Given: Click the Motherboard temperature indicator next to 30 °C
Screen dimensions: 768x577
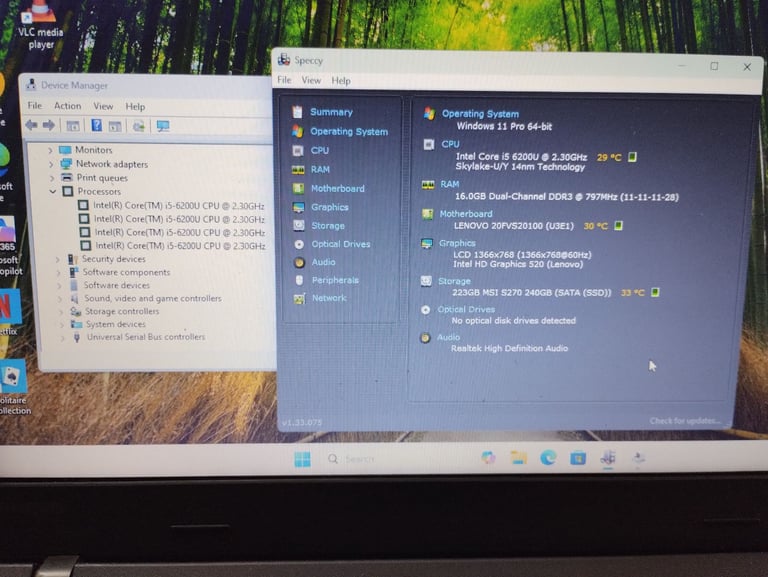Looking at the screenshot, I should [x=619, y=226].
